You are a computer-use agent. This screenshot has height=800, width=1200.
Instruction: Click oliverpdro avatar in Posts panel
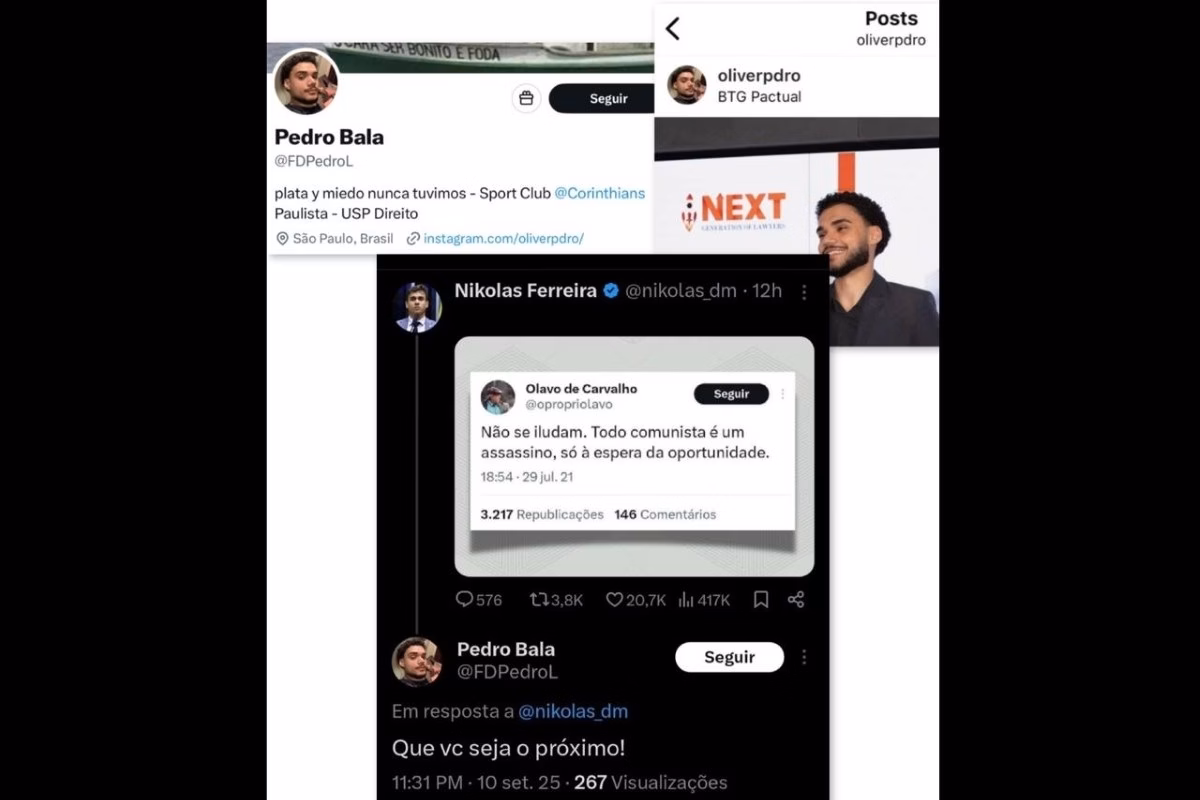(x=687, y=85)
